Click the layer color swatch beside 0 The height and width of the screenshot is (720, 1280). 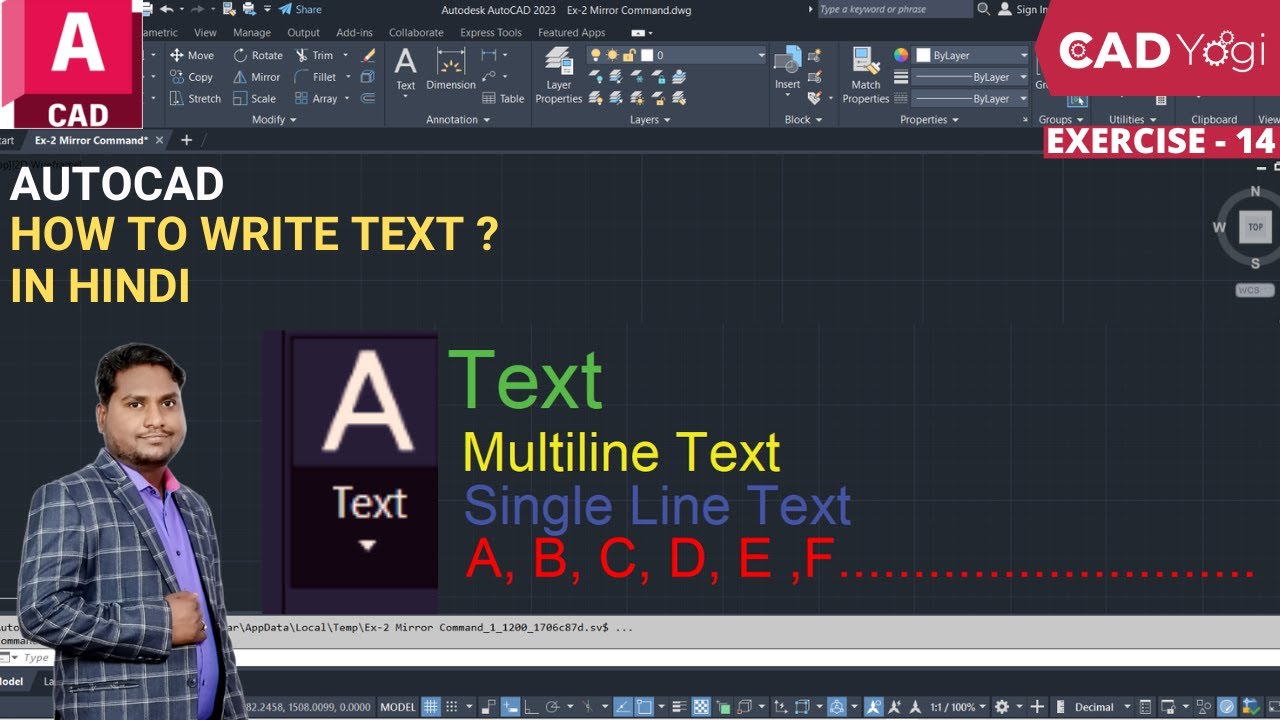pos(646,55)
